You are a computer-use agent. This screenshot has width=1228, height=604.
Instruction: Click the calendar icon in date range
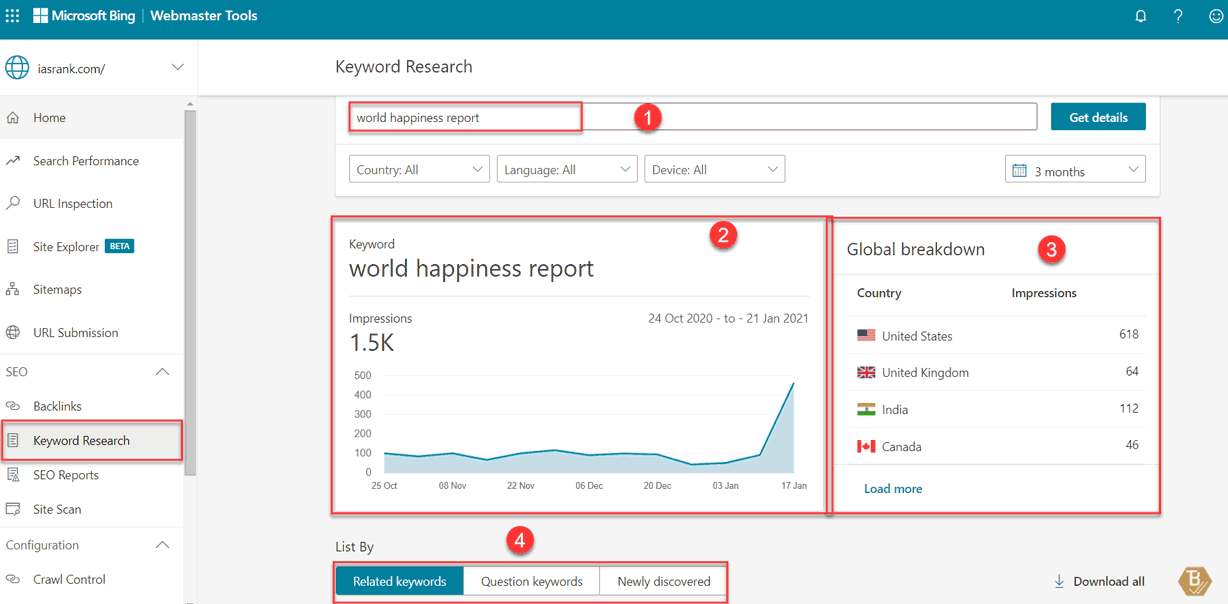[x=1019, y=171]
